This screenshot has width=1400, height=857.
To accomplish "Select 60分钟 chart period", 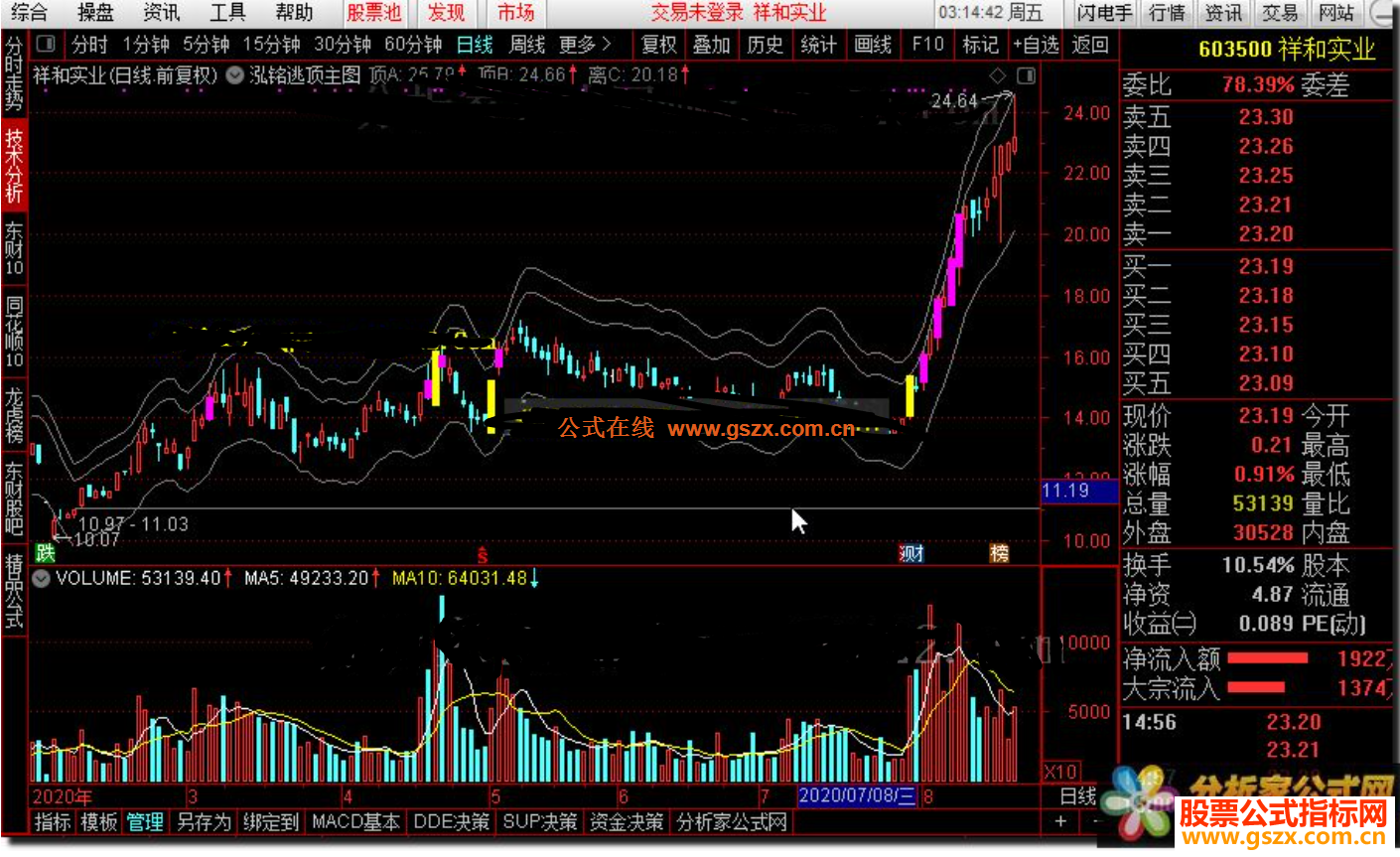I will coord(413,45).
